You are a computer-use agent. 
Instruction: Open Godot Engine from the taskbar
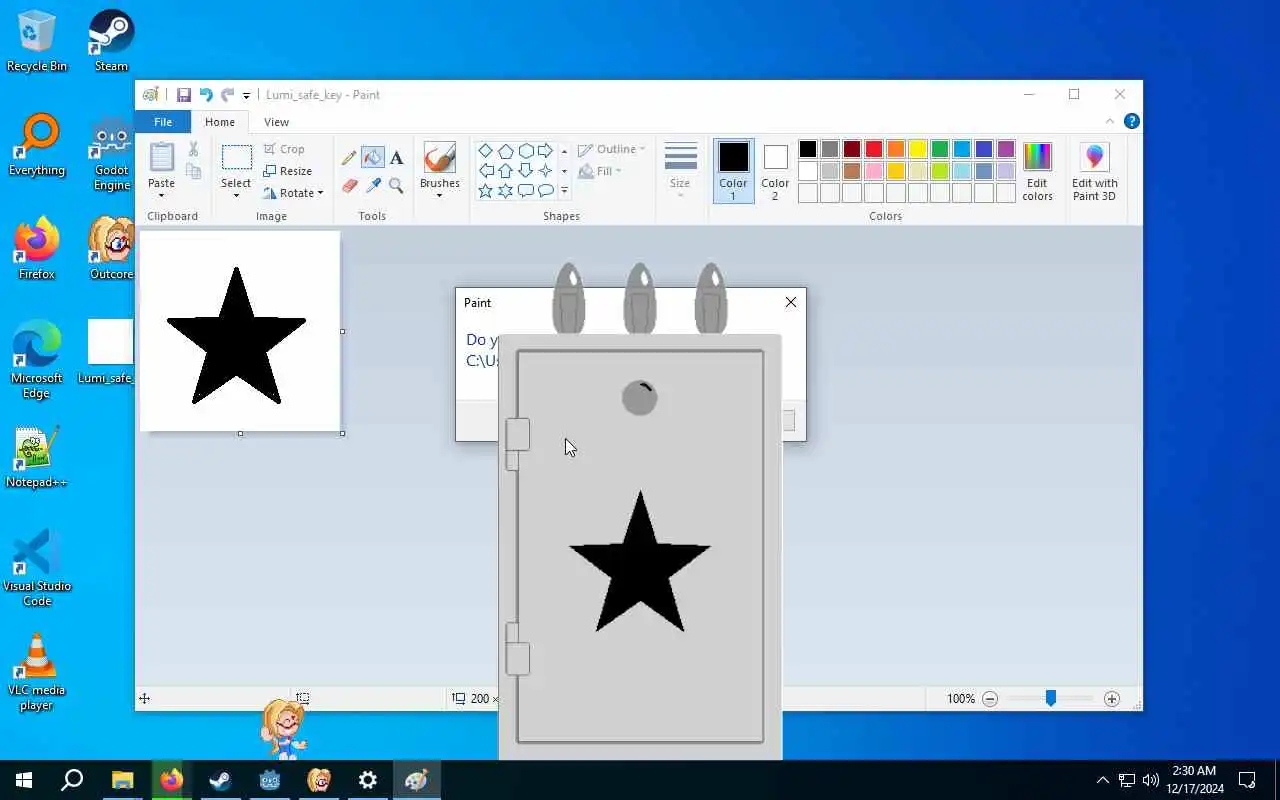tap(270, 780)
